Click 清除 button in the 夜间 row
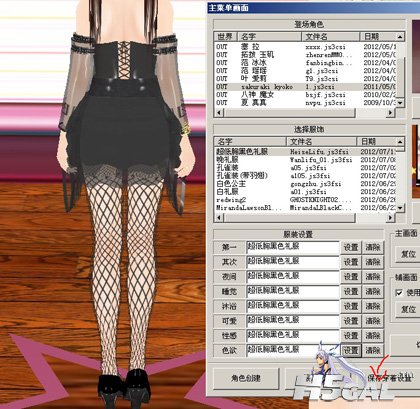The height and width of the screenshot is (409, 420). [373, 277]
